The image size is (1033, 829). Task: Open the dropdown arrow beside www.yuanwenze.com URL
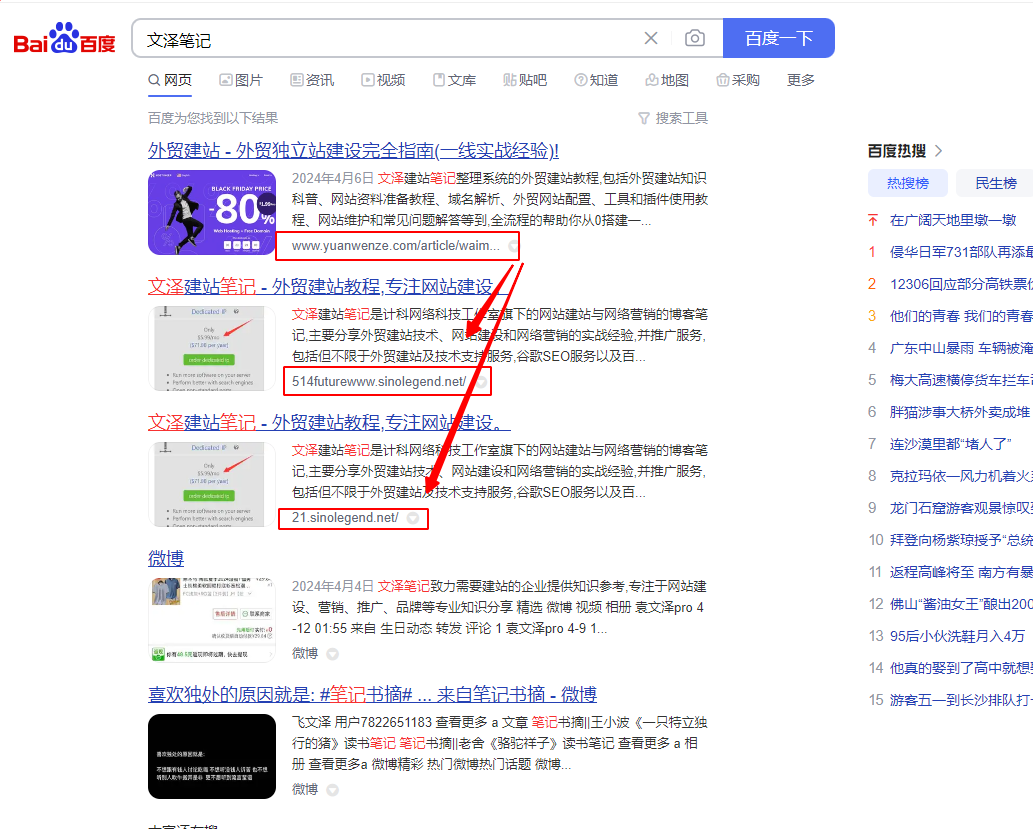tap(513, 246)
